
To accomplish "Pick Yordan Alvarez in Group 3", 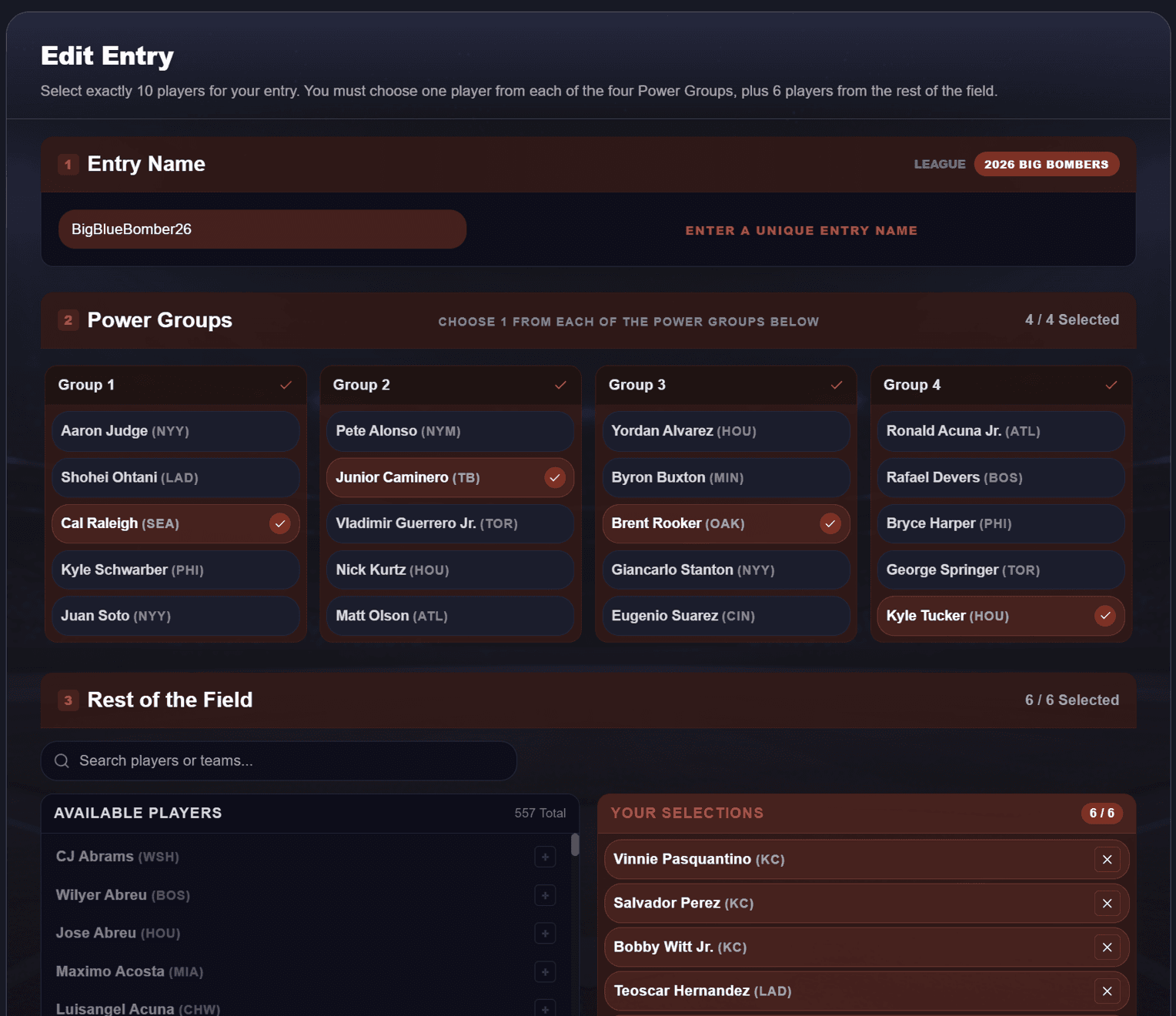I will coord(725,431).
